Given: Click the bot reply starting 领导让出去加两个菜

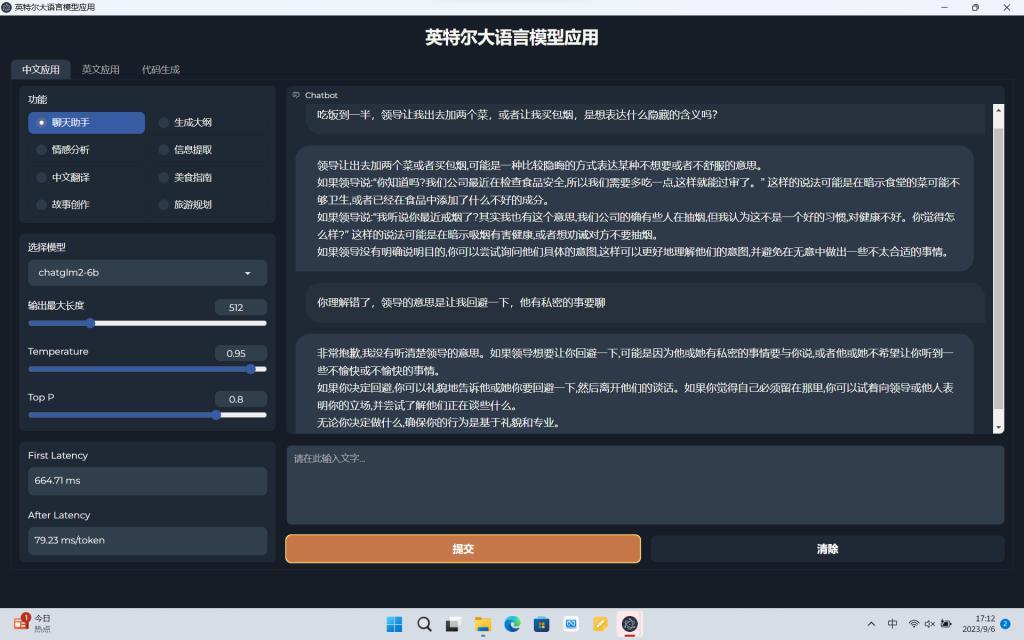Looking at the screenshot, I should [635, 208].
